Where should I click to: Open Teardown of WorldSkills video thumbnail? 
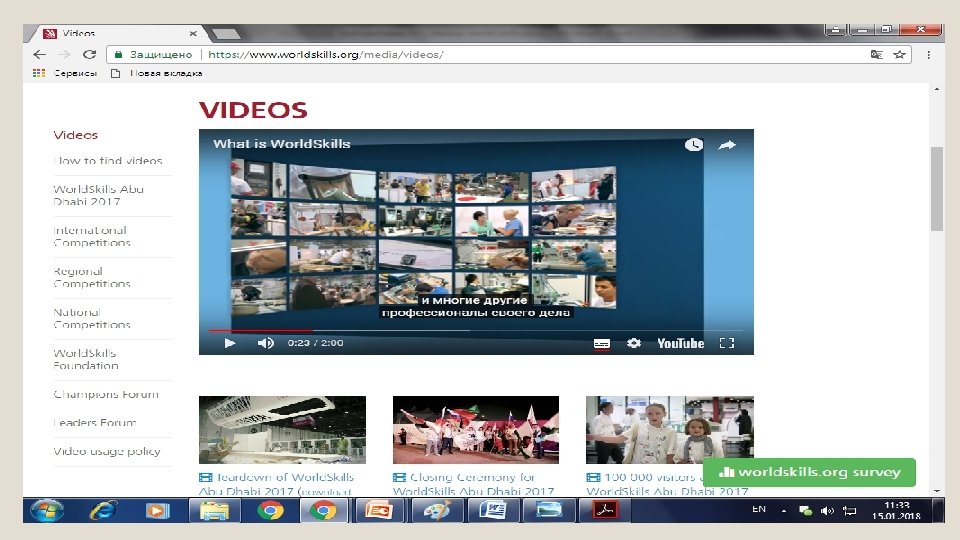[x=282, y=430]
